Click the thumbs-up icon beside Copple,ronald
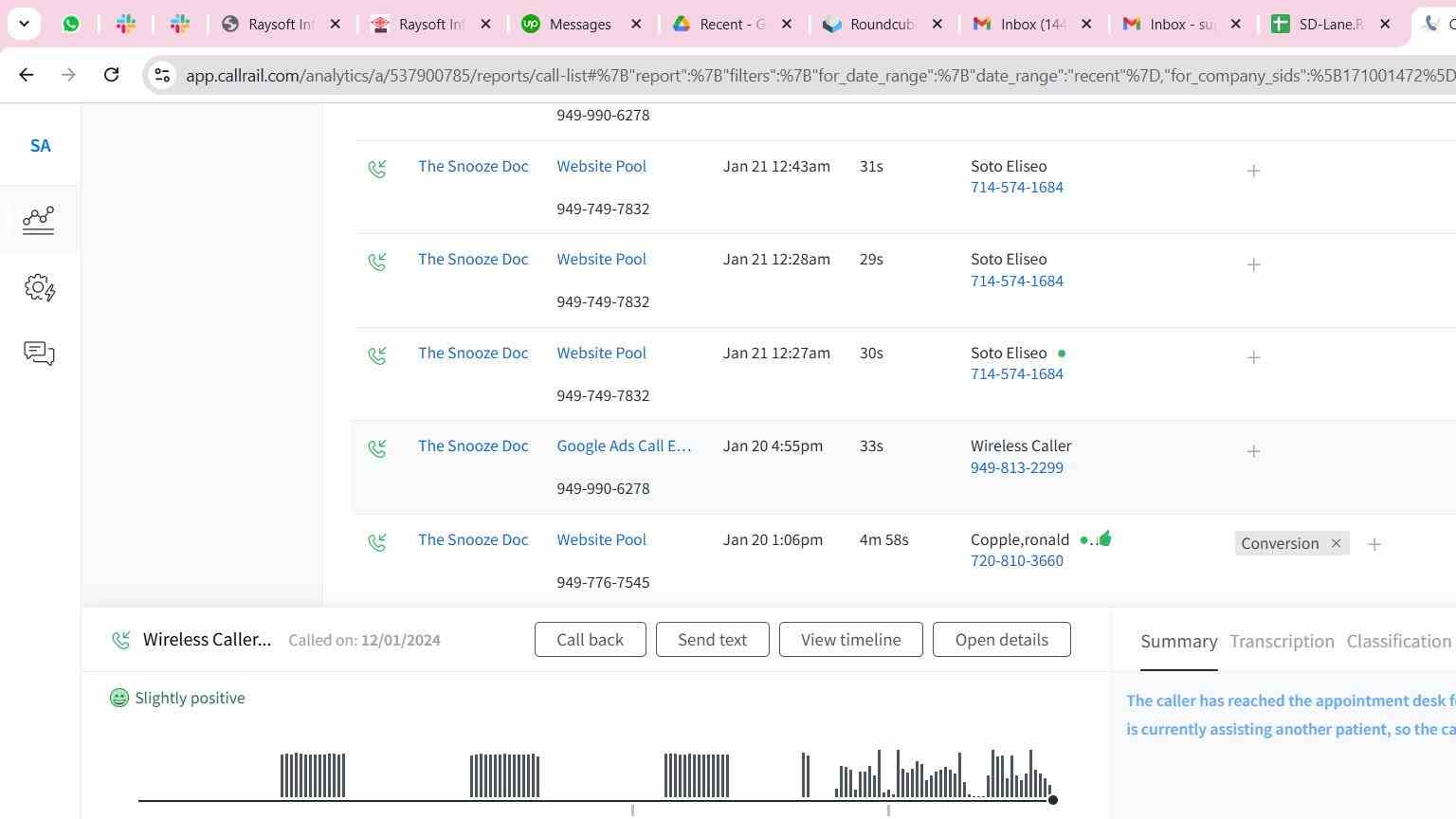The width and height of the screenshot is (1456, 819). (x=1104, y=538)
